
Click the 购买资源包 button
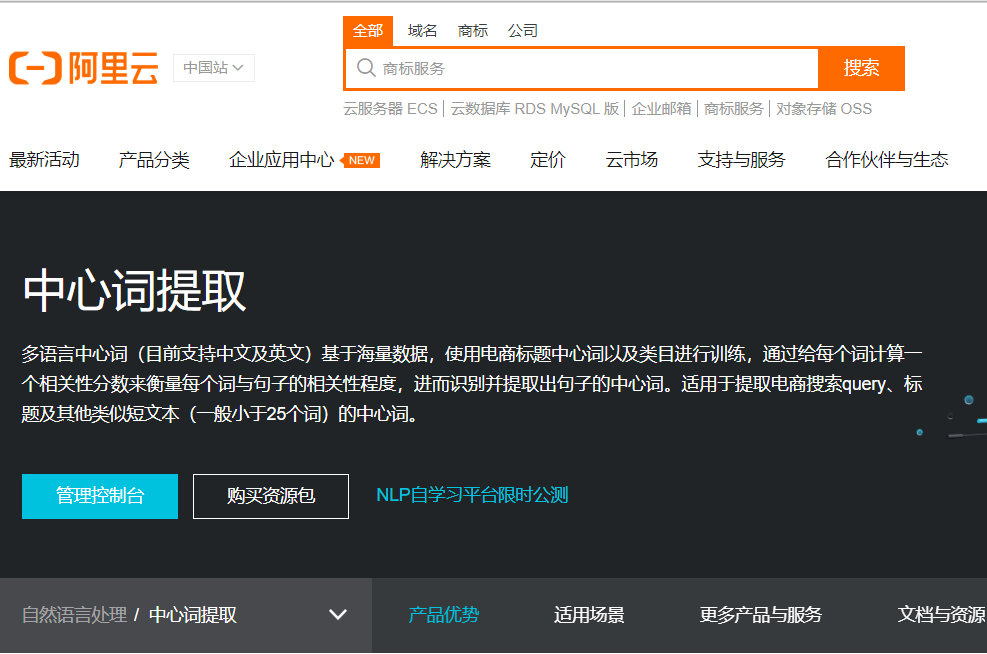(x=271, y=497)
